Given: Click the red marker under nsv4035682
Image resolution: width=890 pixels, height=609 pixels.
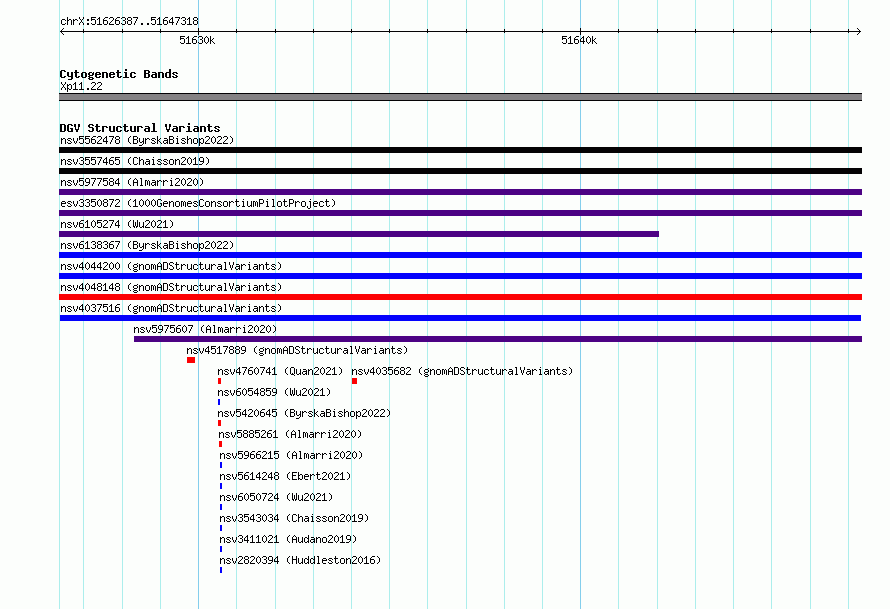Looking at the screenshot, I should click(355, 381).
